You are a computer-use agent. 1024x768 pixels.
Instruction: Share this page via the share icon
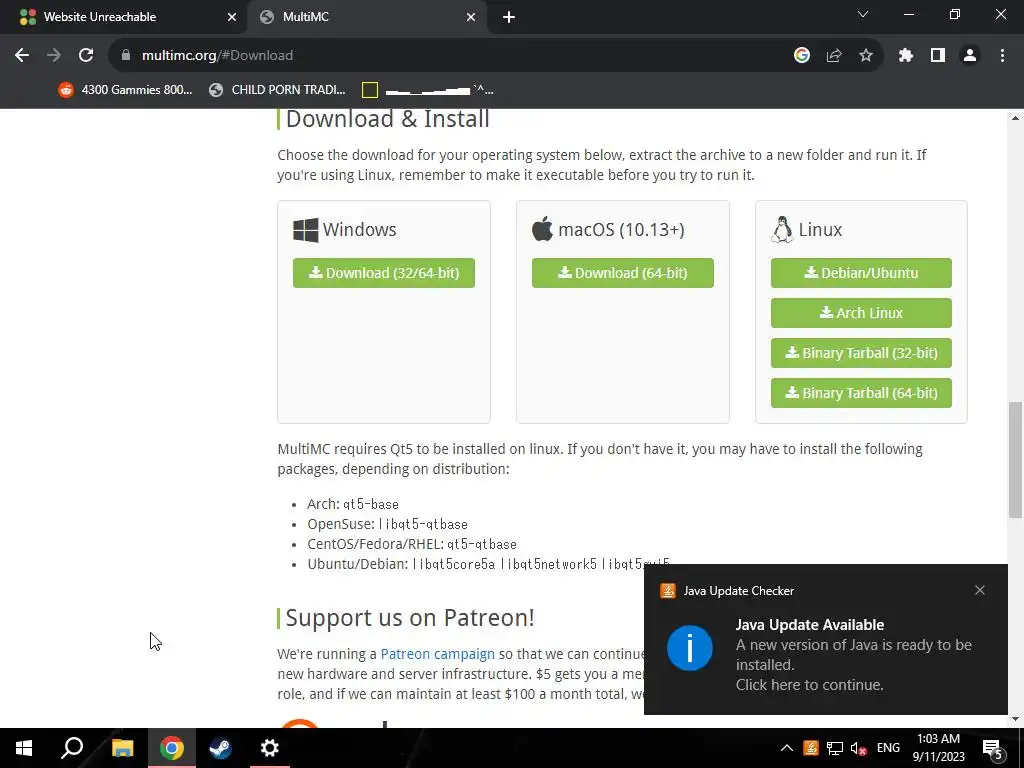[x=833, y=56]
